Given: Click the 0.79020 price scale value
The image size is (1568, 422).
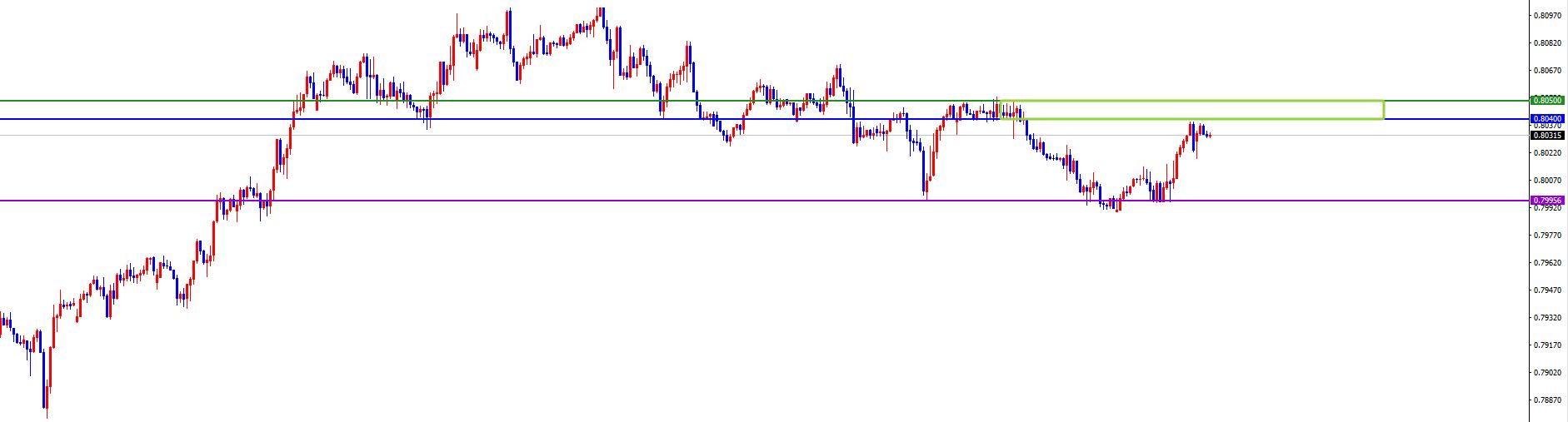Looking at the screenshot, I should pyautogui.click(x=1546, y=373).
